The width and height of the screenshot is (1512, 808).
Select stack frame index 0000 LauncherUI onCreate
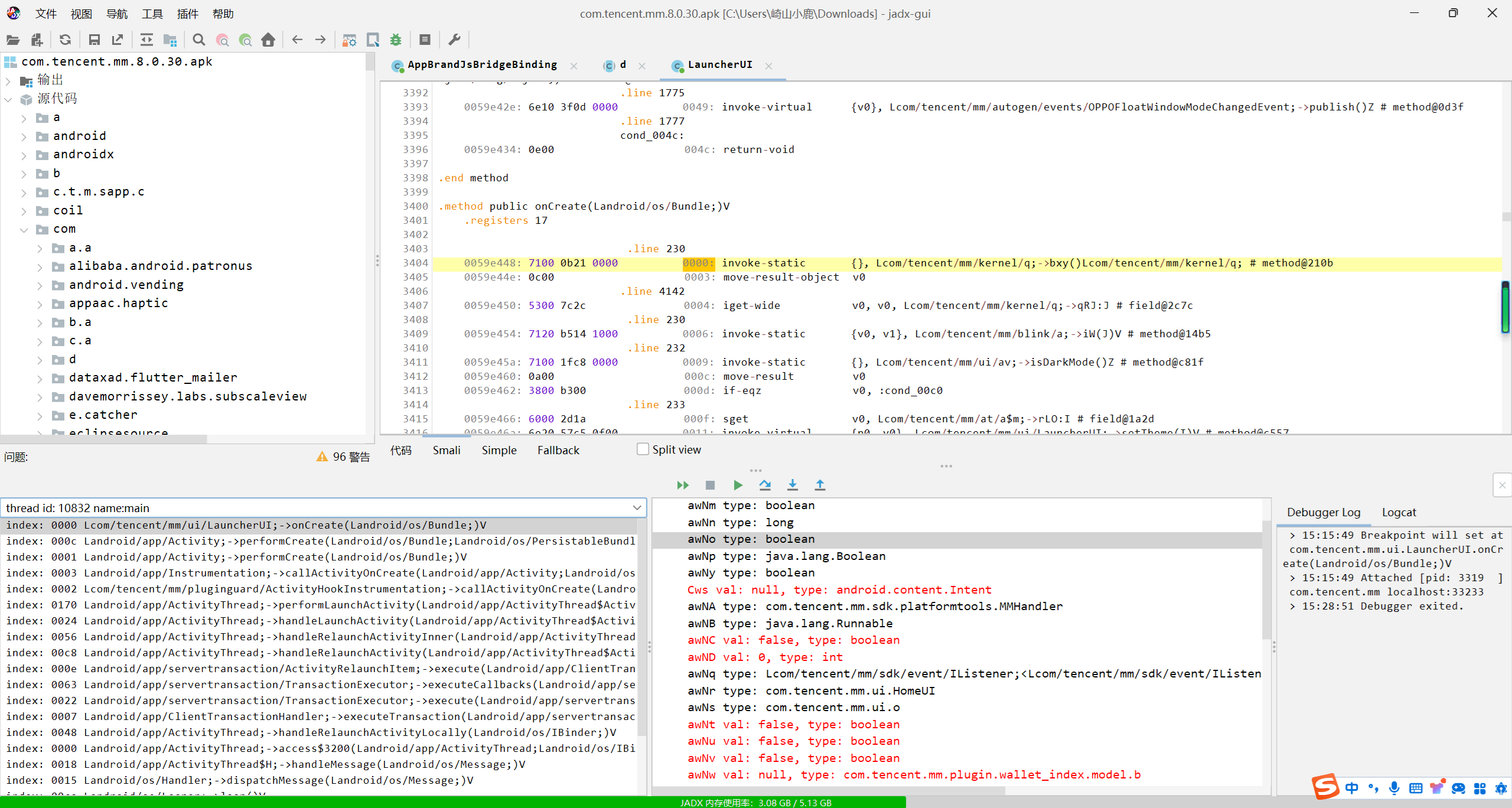(319, 525)
